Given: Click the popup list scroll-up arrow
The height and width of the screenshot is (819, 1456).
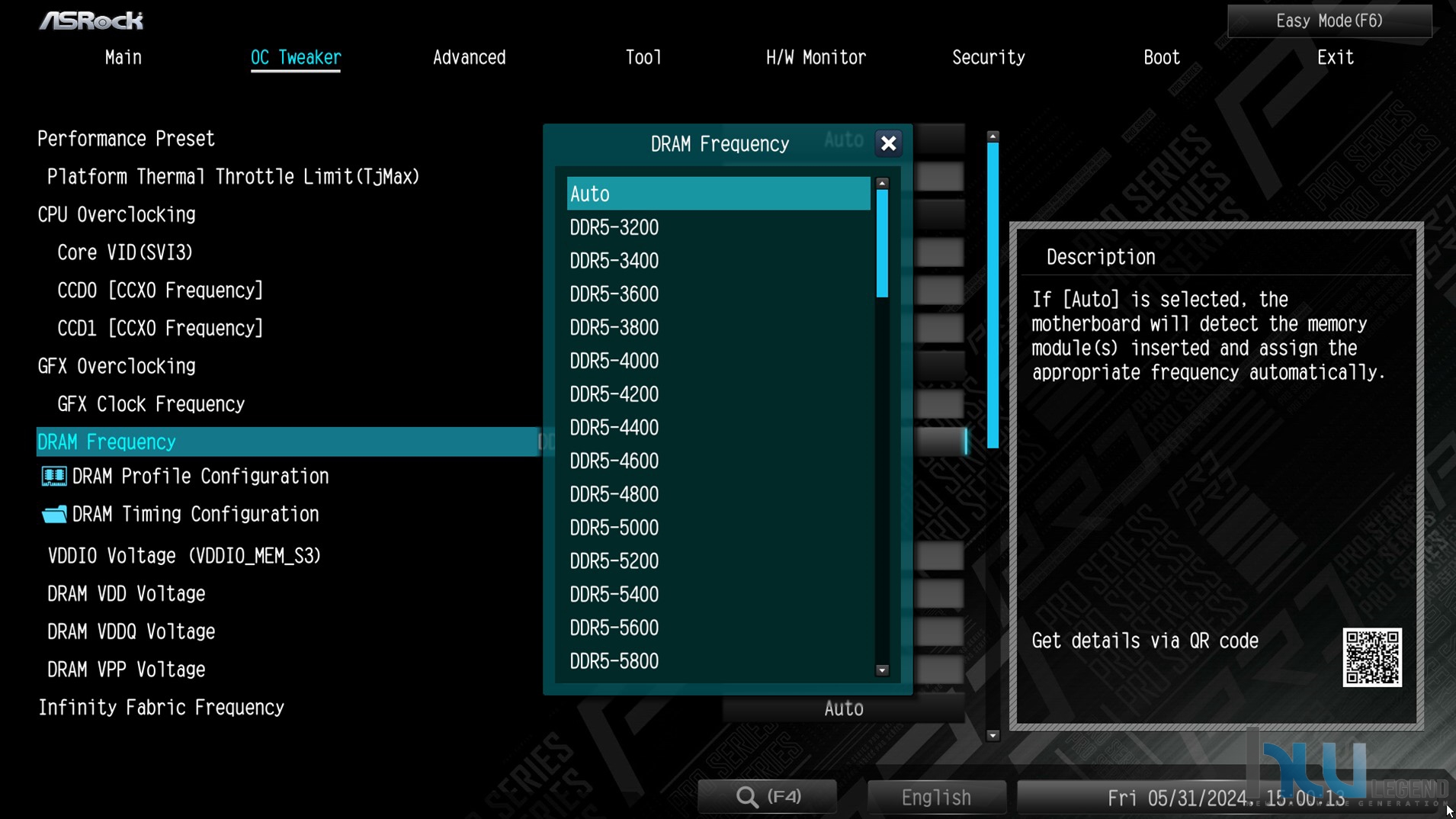Looking at the screenshot, I should coord(882,183).
